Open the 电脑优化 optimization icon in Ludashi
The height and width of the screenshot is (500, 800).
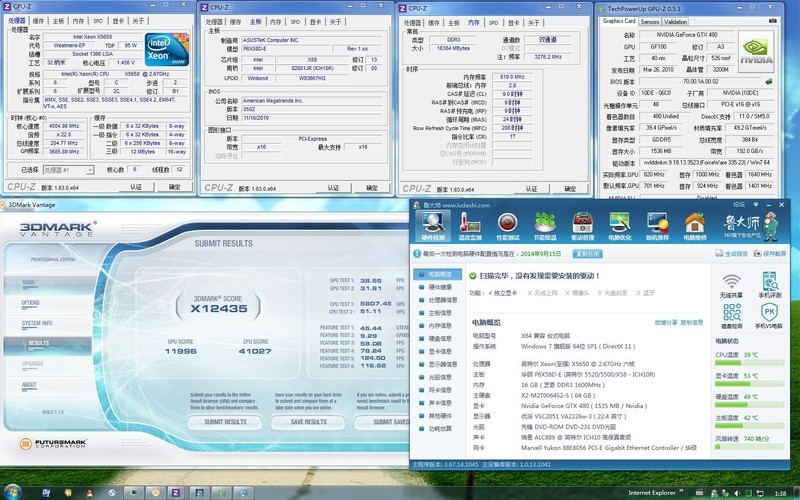[619, 226]
